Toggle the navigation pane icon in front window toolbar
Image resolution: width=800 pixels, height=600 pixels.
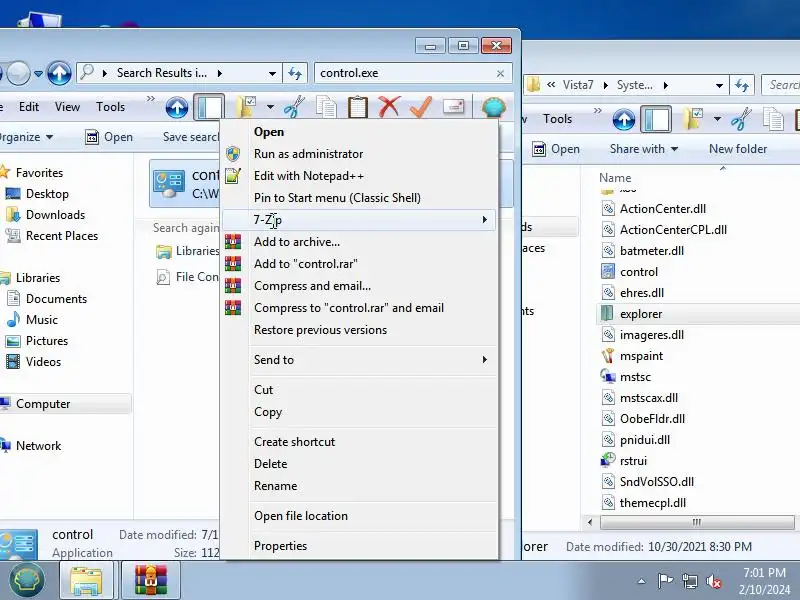(x=209, y=108)
